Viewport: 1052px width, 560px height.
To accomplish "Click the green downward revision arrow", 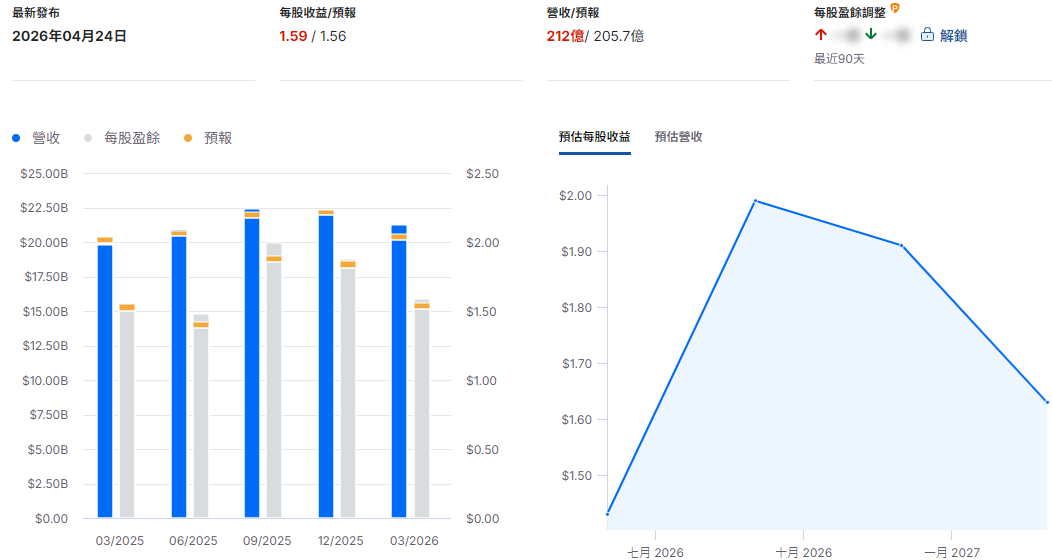I will click(x=871, y=34).
